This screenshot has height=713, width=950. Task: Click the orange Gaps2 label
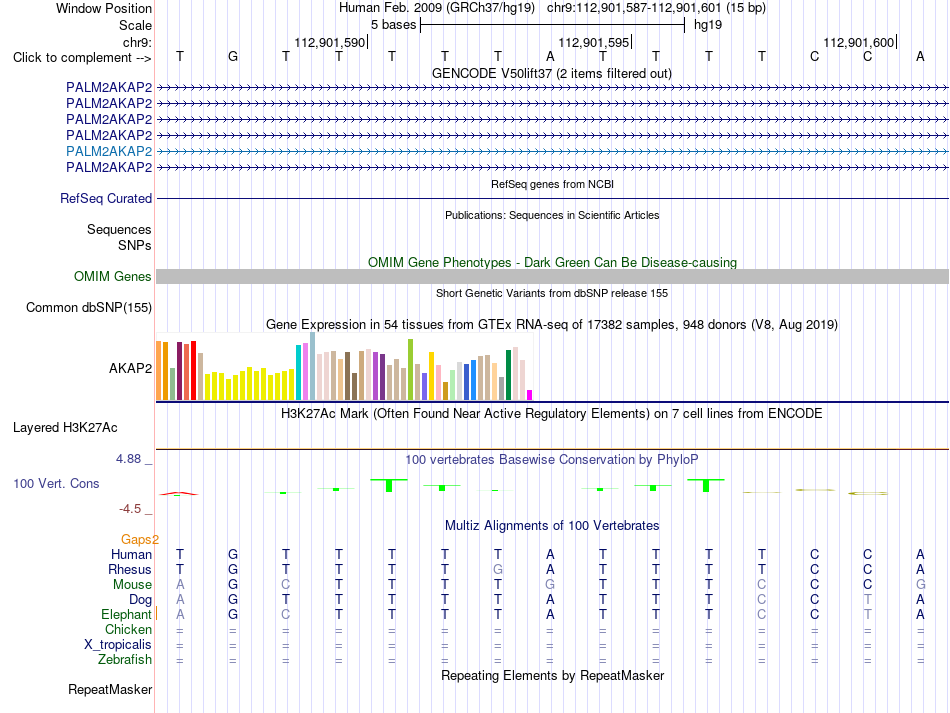(x=140, y=539)
